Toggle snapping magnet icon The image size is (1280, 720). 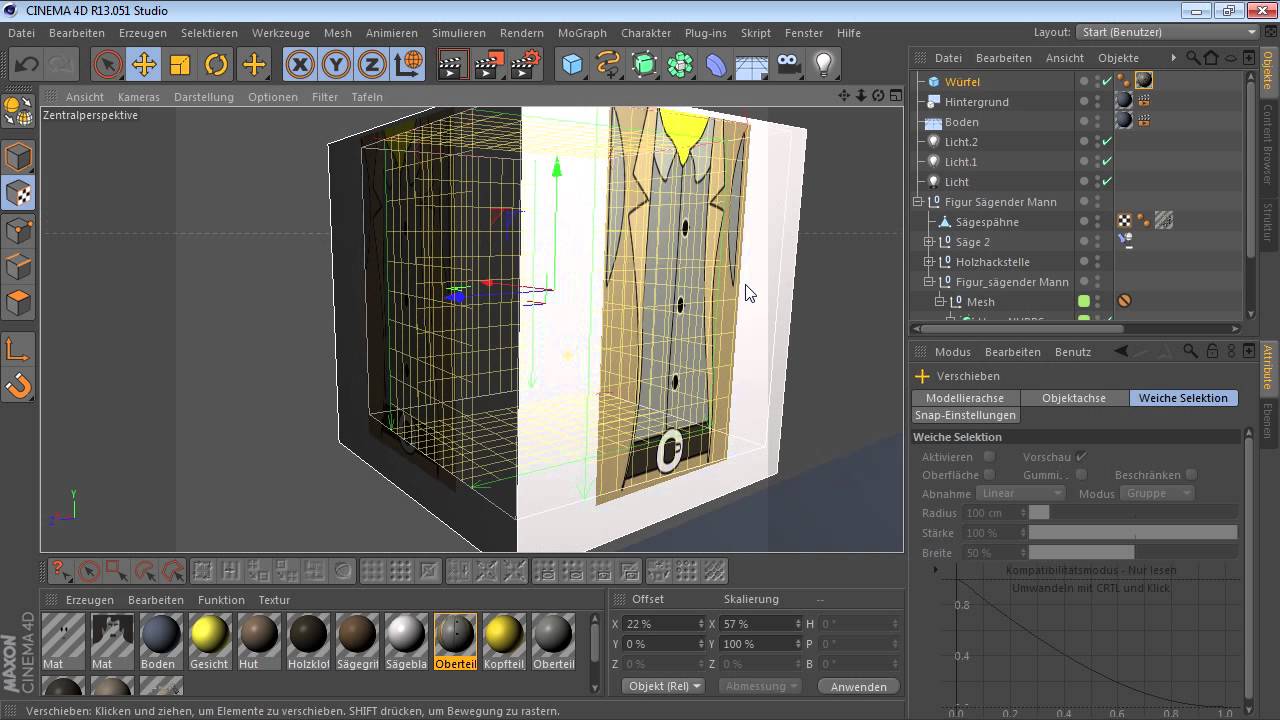pos(19,385)
